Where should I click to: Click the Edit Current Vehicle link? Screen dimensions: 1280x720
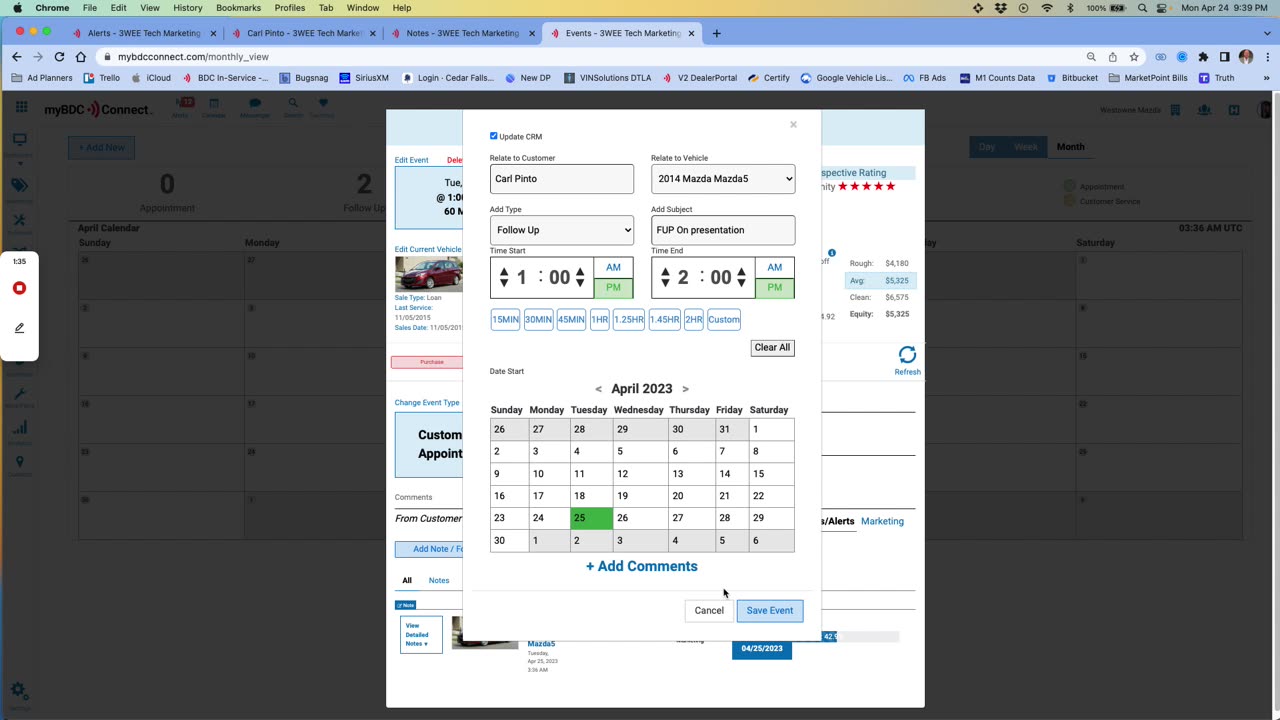(428, 249)
